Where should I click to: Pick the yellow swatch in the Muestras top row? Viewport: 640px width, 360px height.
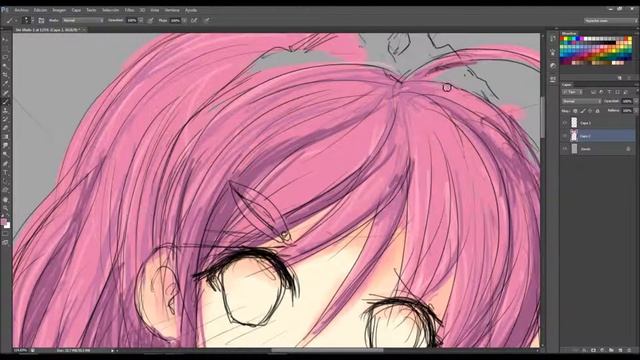(567, 39)
